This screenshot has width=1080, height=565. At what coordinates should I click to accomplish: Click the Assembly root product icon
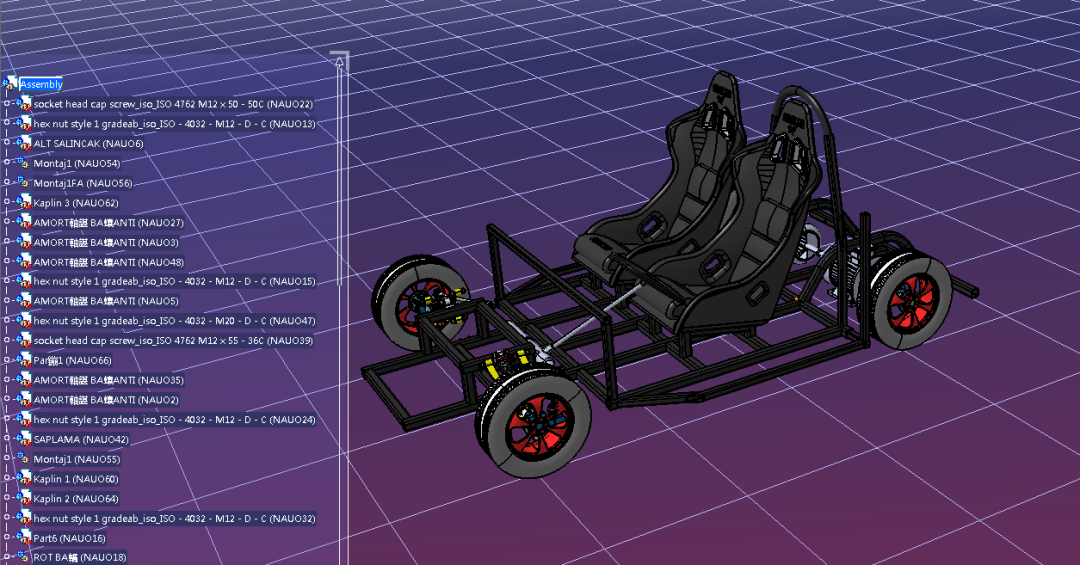[10, 83]
